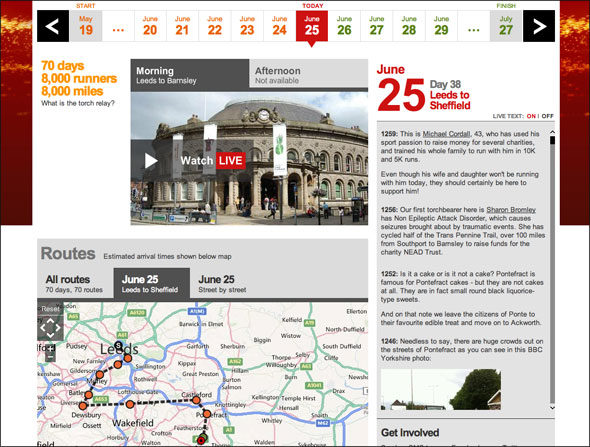Click the route marker near Castleford

pos(196,400)
